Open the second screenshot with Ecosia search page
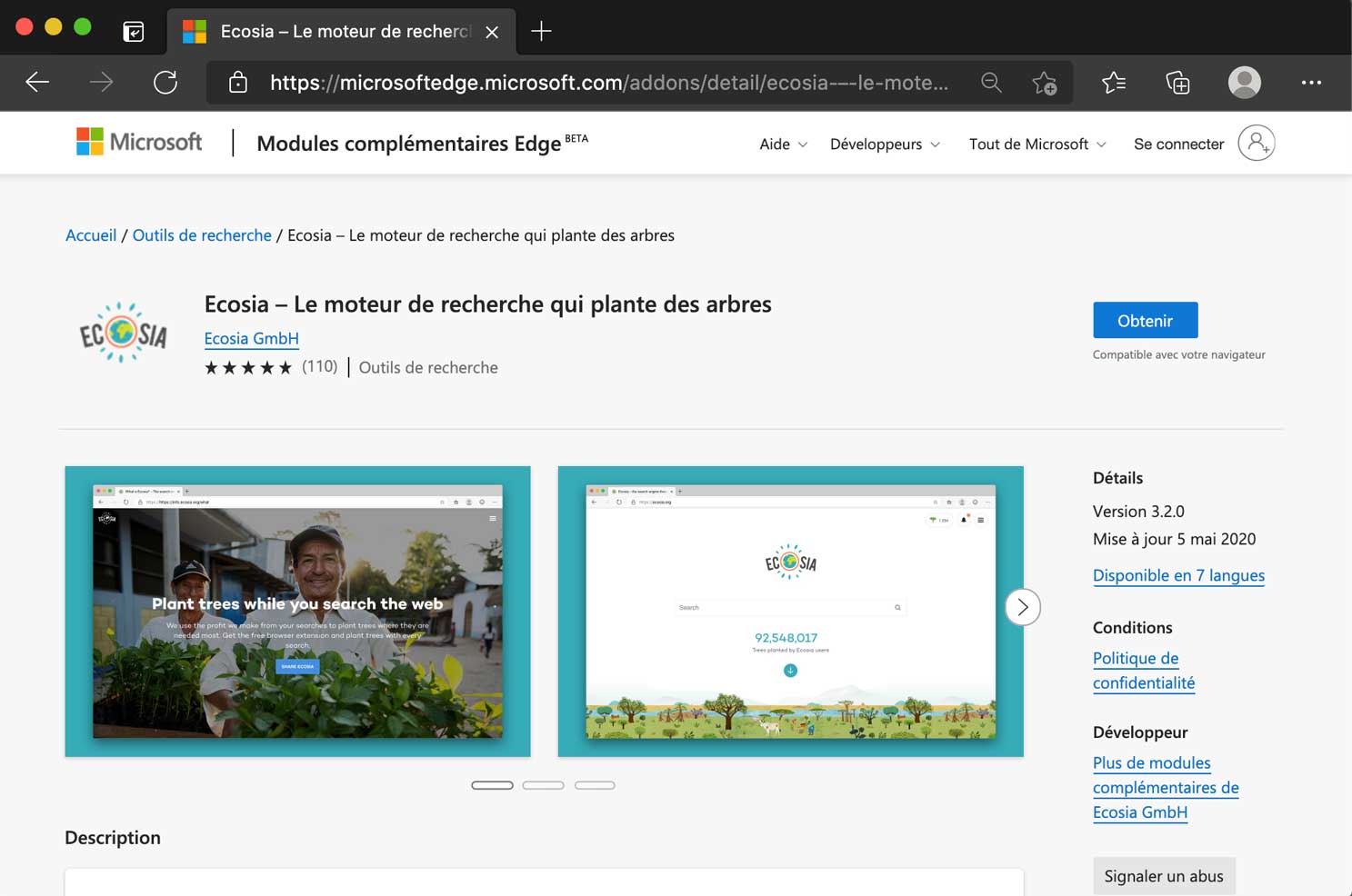The height and width of the screenshot is (896, 1352). click(790, 611)
